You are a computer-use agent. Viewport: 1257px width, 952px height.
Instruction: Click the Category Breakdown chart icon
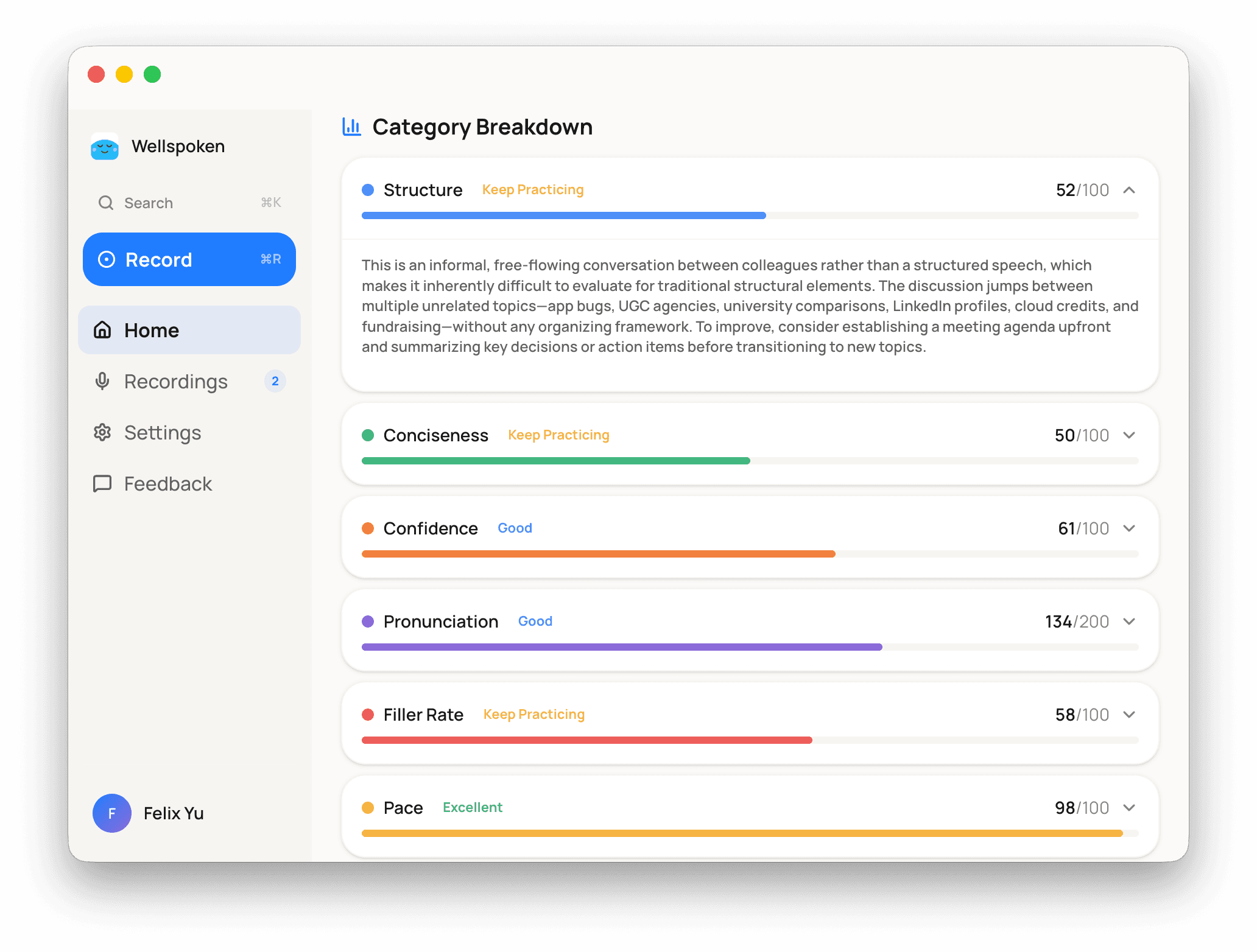coord(351,127)
